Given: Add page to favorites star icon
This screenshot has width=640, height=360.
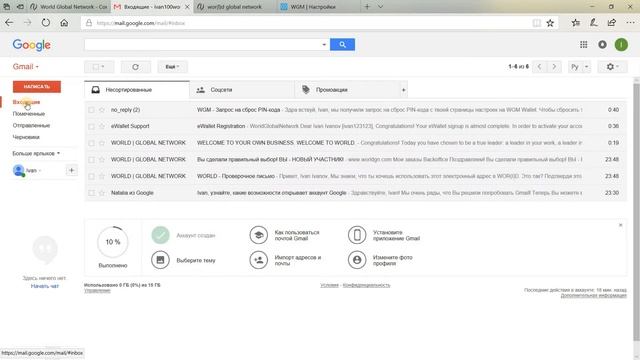Looking at the screenshot, I should click(x=550, y=23).
